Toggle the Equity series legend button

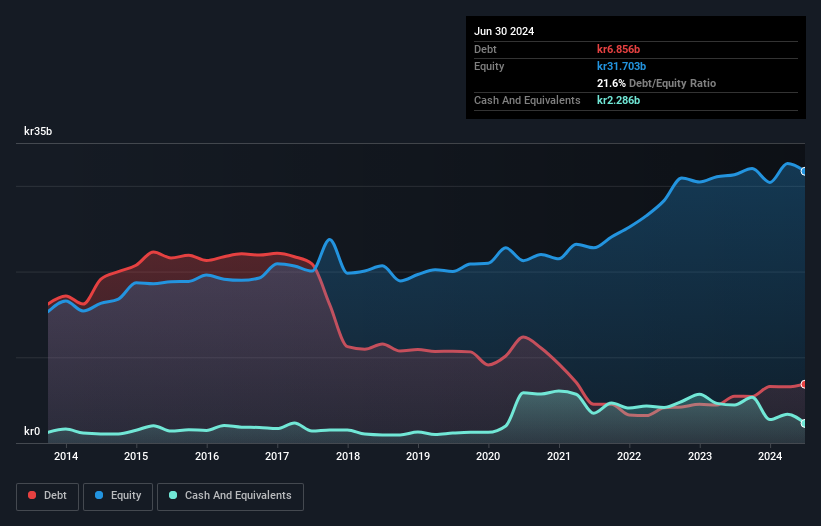(x=118, y=496)
